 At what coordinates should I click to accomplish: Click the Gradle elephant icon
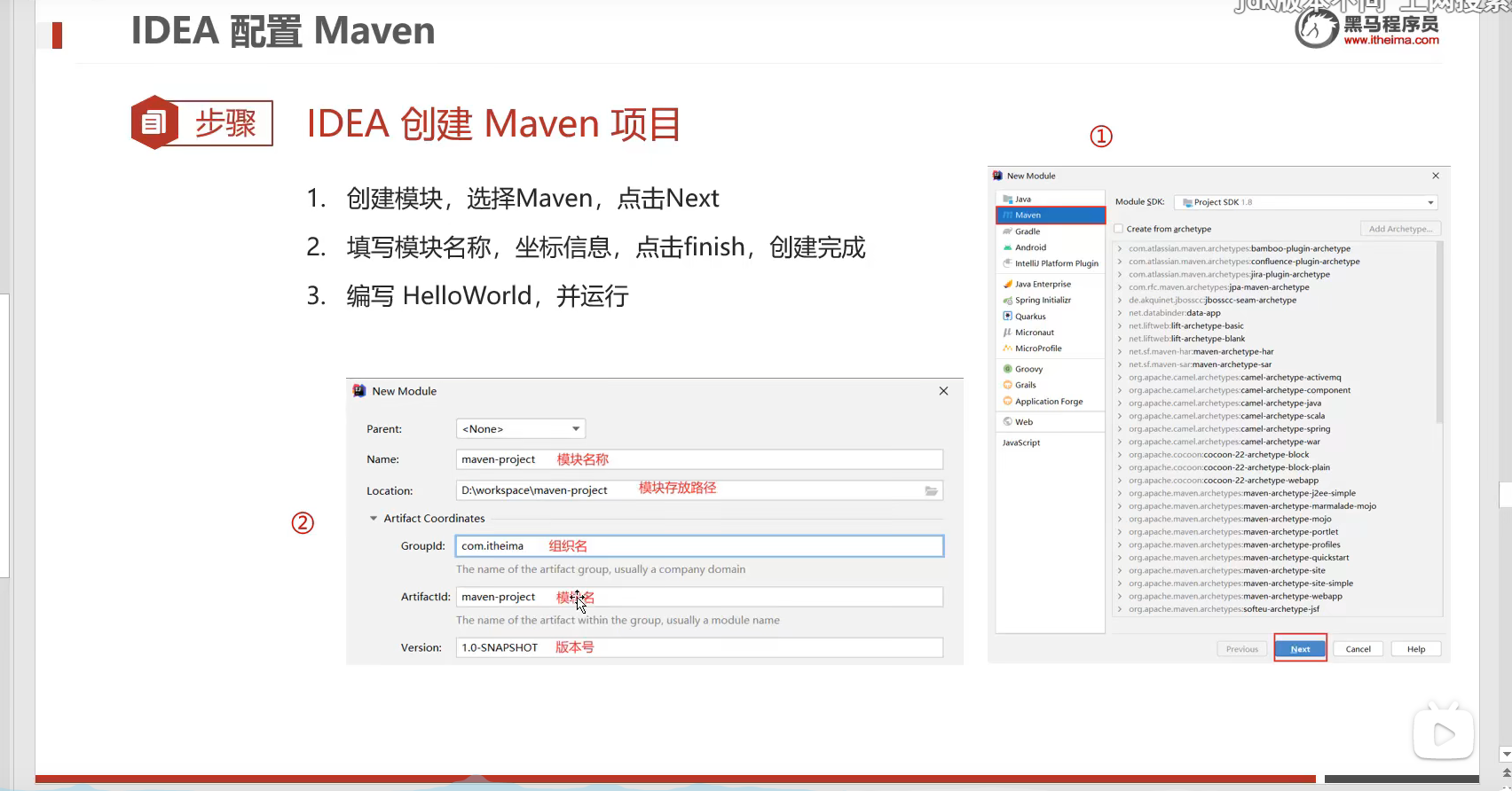pyautogui.click(x=1008, y=231)
